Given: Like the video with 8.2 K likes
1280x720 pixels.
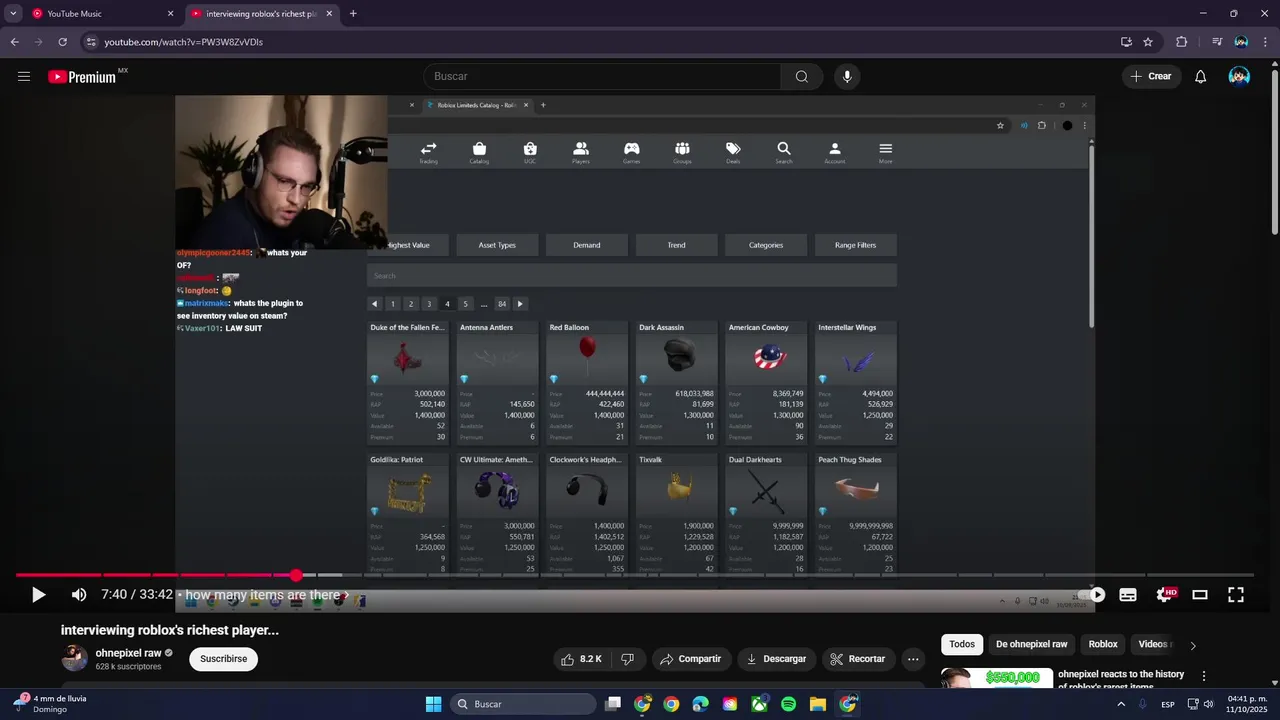Looking at the screenshot, I should click(x=581, y=659).
